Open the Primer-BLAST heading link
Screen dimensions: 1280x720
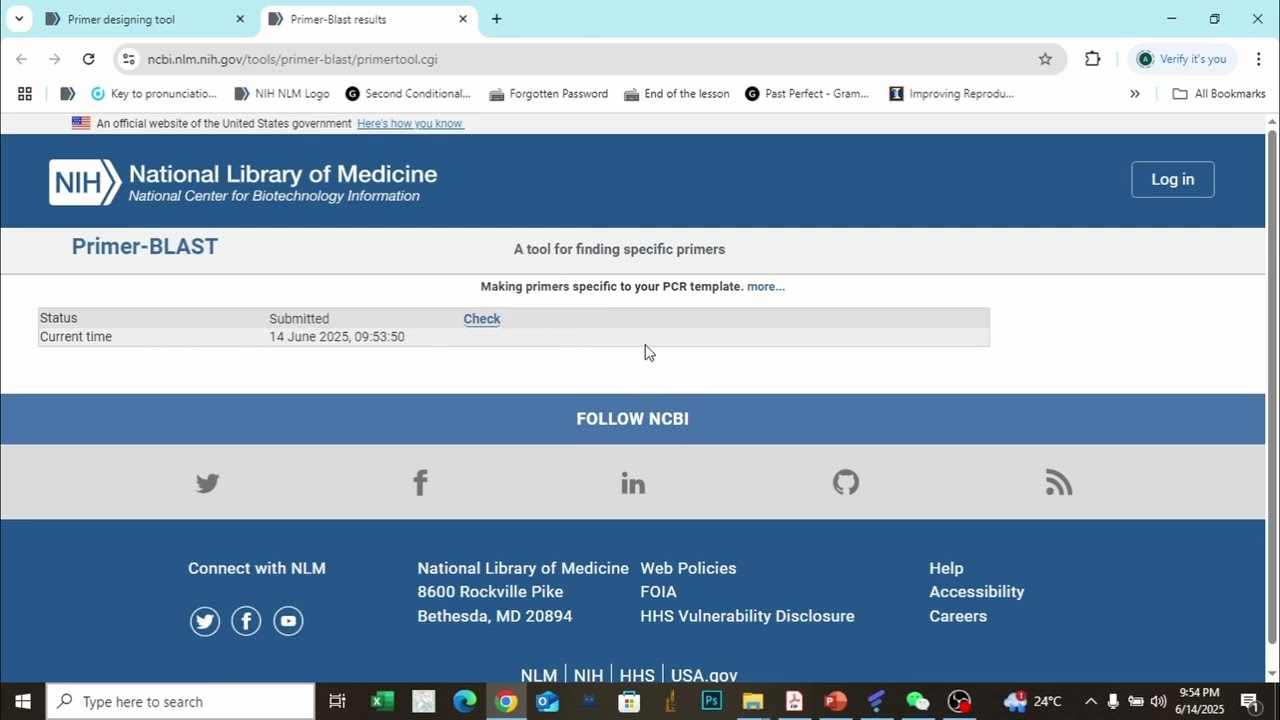[145, 247]
